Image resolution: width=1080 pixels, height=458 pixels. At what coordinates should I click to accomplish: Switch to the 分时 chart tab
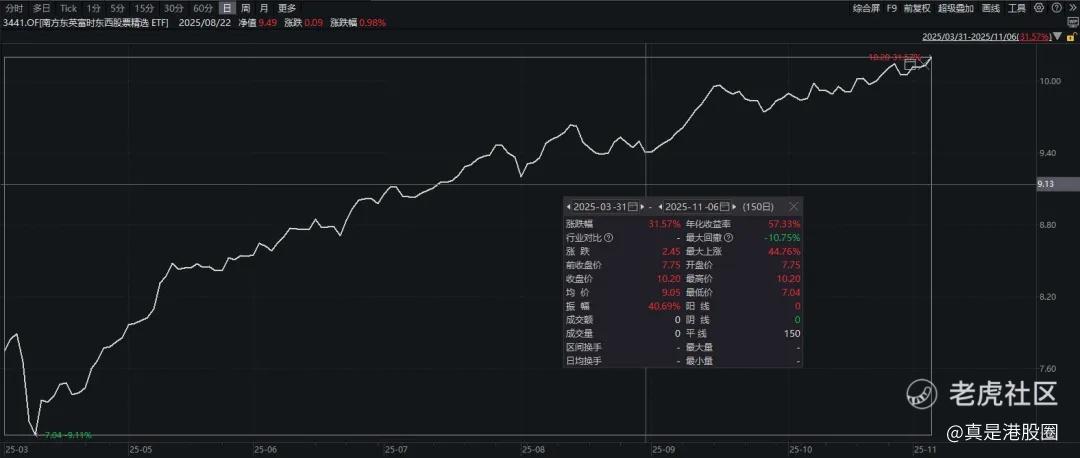click(x=14, y=8)
